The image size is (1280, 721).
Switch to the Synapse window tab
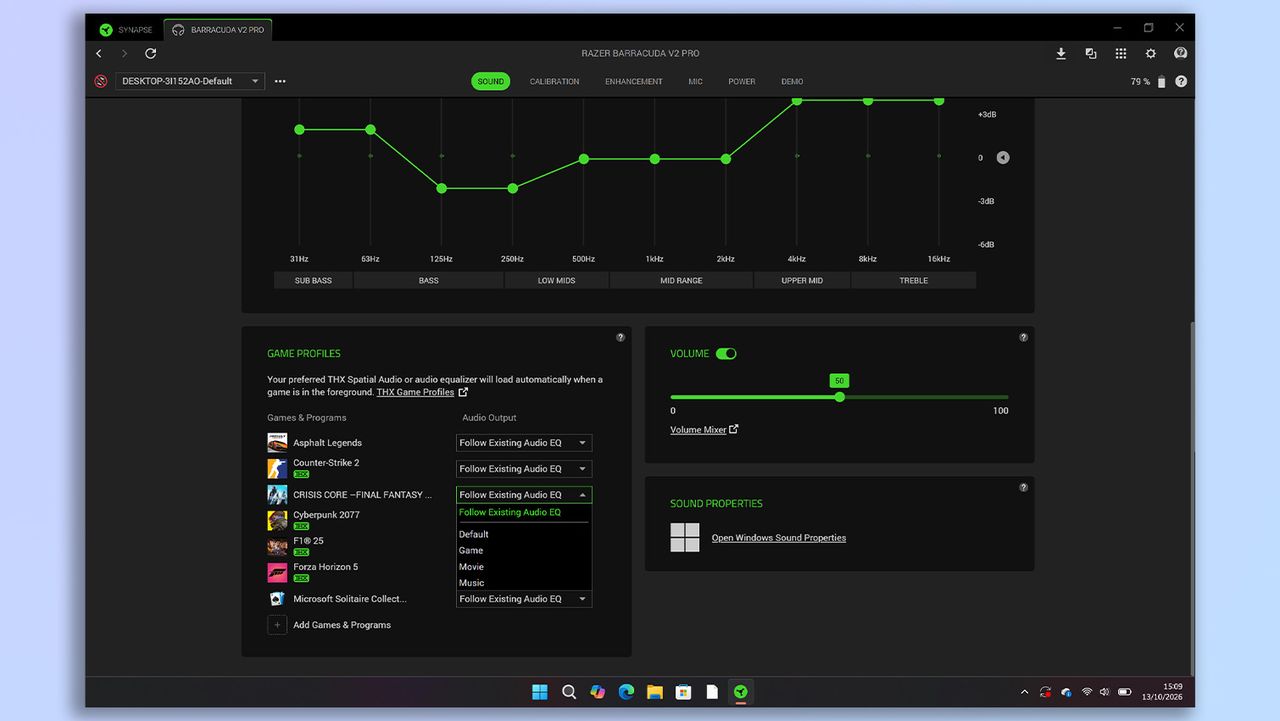(x=126, y=30)
